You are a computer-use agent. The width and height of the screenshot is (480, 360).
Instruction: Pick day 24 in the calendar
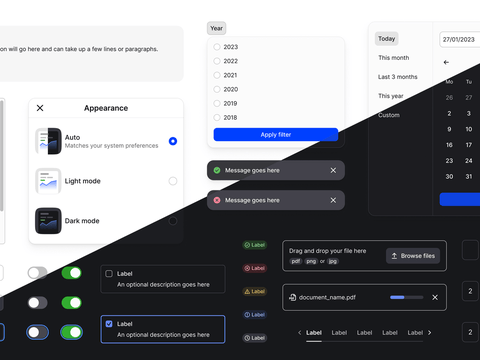coord(469,161)
